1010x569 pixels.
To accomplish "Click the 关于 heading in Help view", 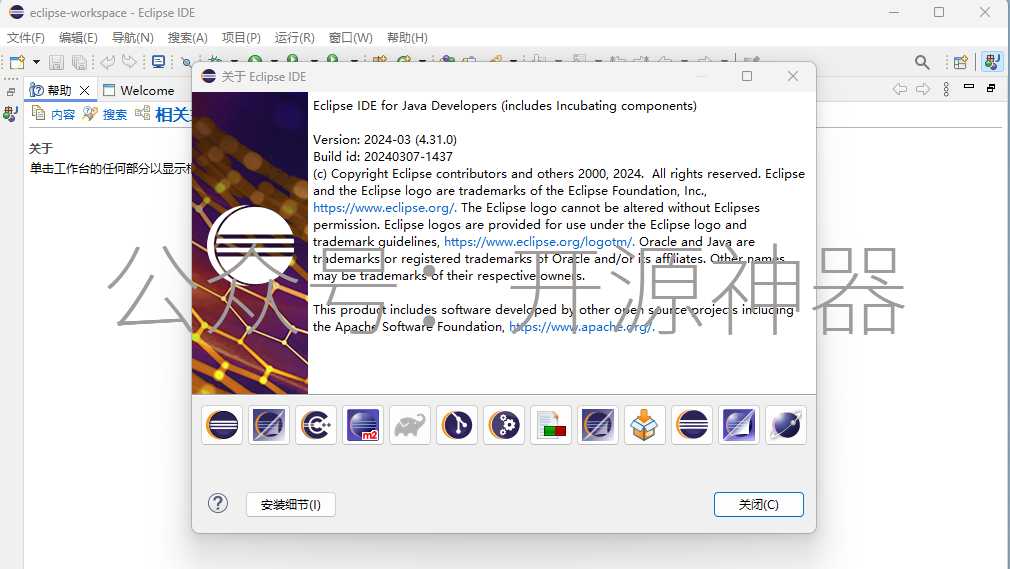I will (41, 148).
